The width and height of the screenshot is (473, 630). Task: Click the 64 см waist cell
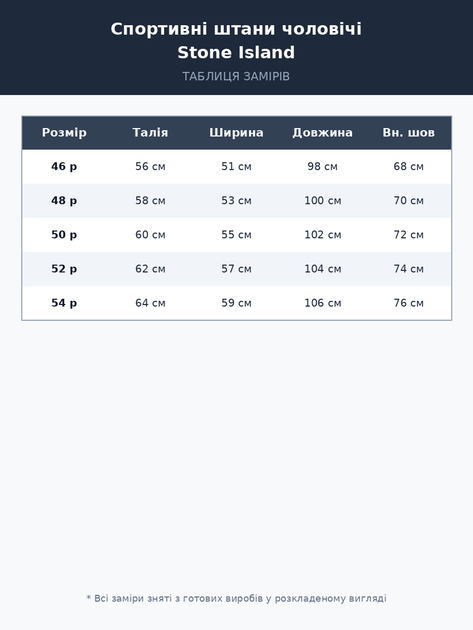coord(150,303)
